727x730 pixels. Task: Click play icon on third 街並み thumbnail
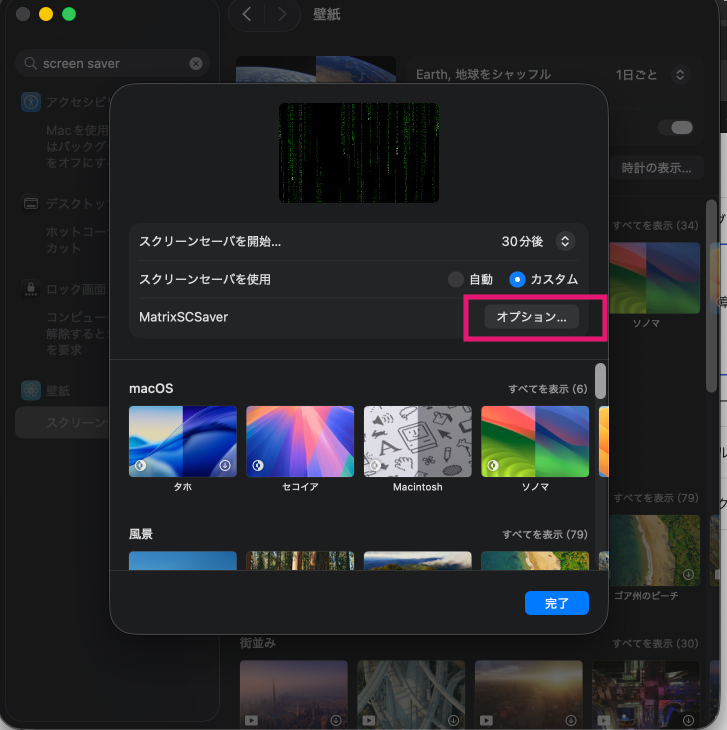[486, 720]
